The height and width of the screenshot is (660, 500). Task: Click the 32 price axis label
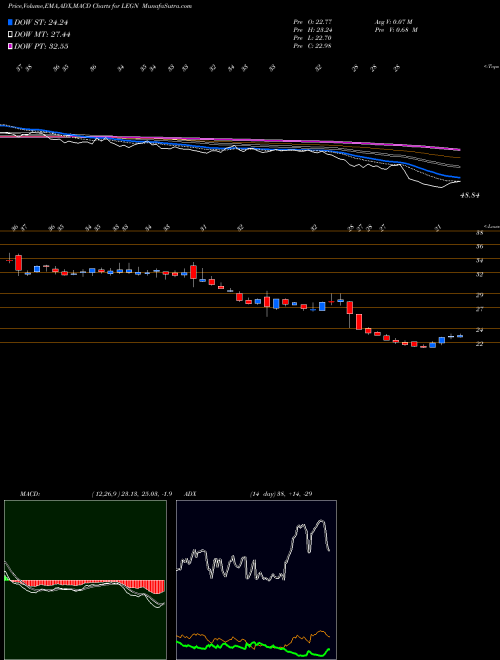coord(479,274)
